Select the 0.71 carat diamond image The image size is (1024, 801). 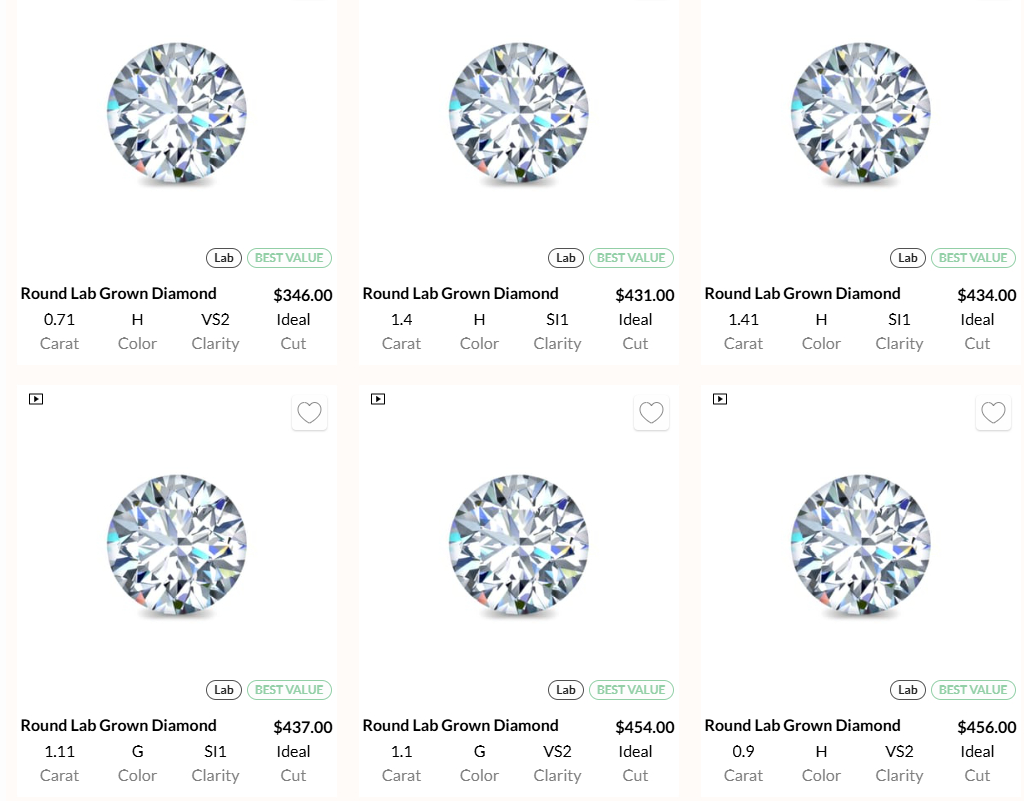tap(176, 114)
